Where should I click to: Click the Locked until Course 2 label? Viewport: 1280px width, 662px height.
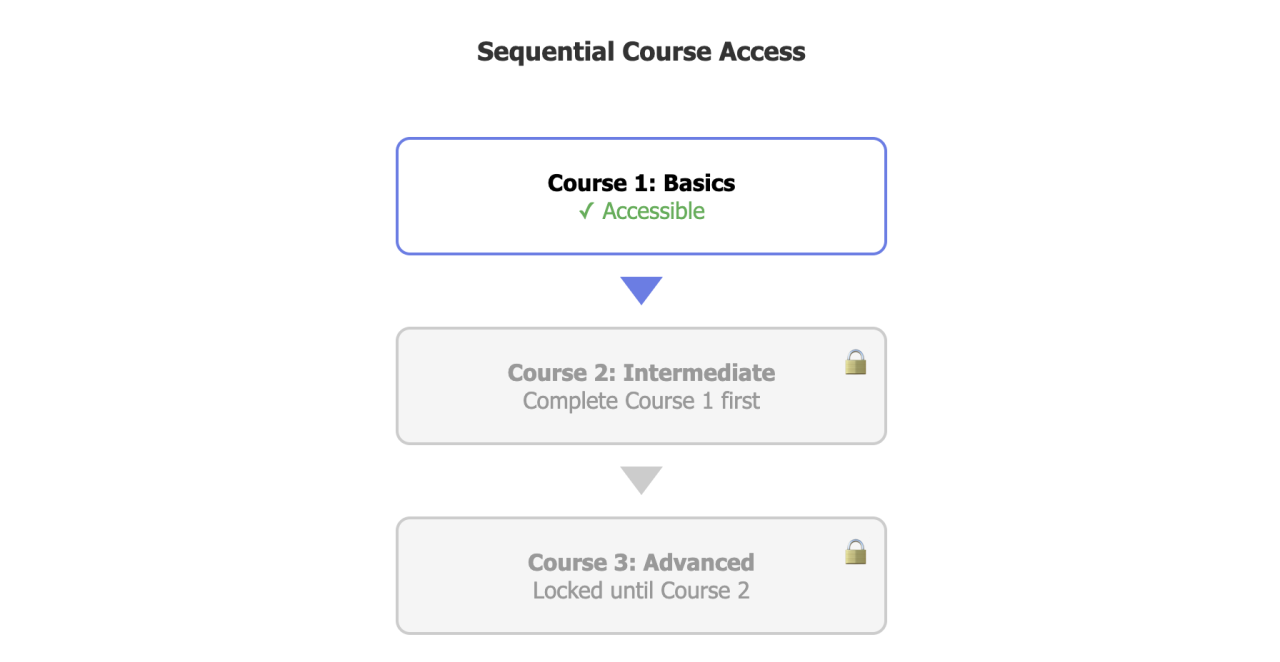[x=641, y=590]
